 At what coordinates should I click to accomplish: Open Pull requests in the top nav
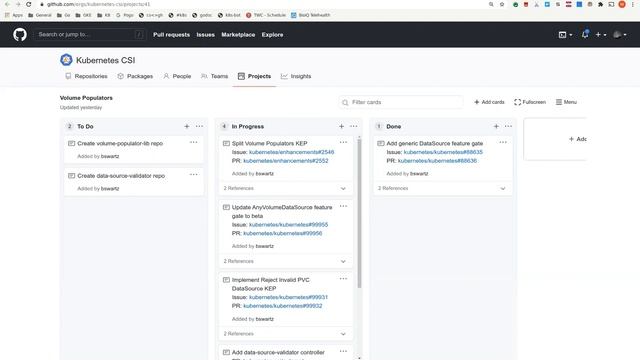[x=171, y=35]
